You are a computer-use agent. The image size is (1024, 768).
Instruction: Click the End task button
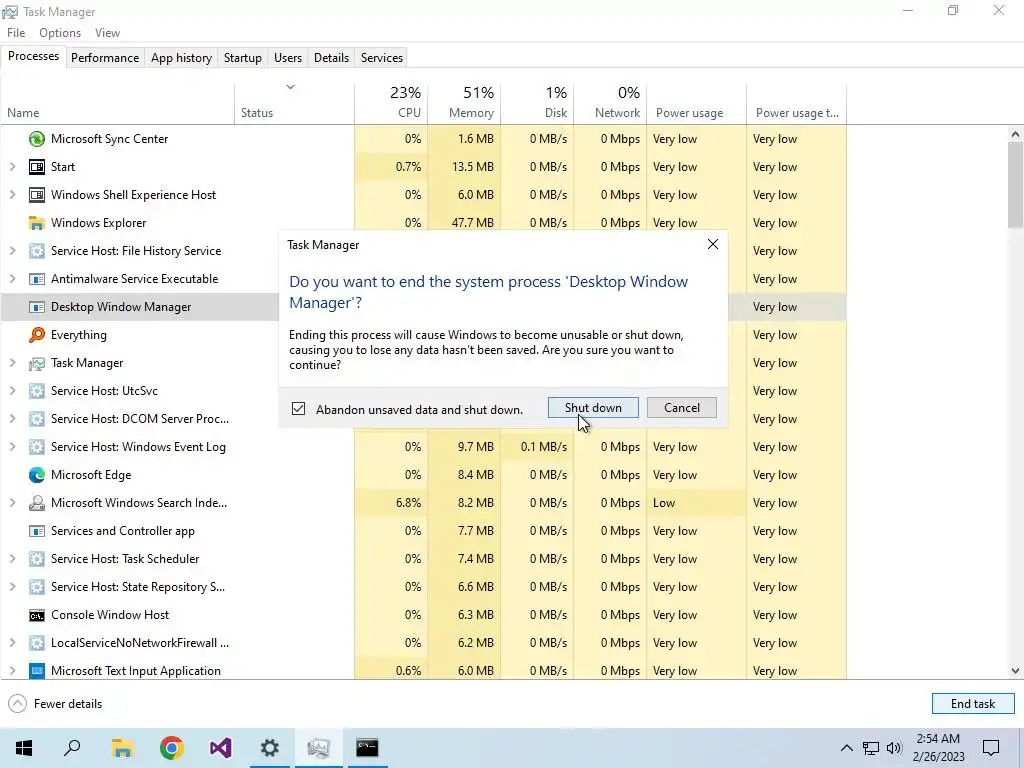click(972, 703)
